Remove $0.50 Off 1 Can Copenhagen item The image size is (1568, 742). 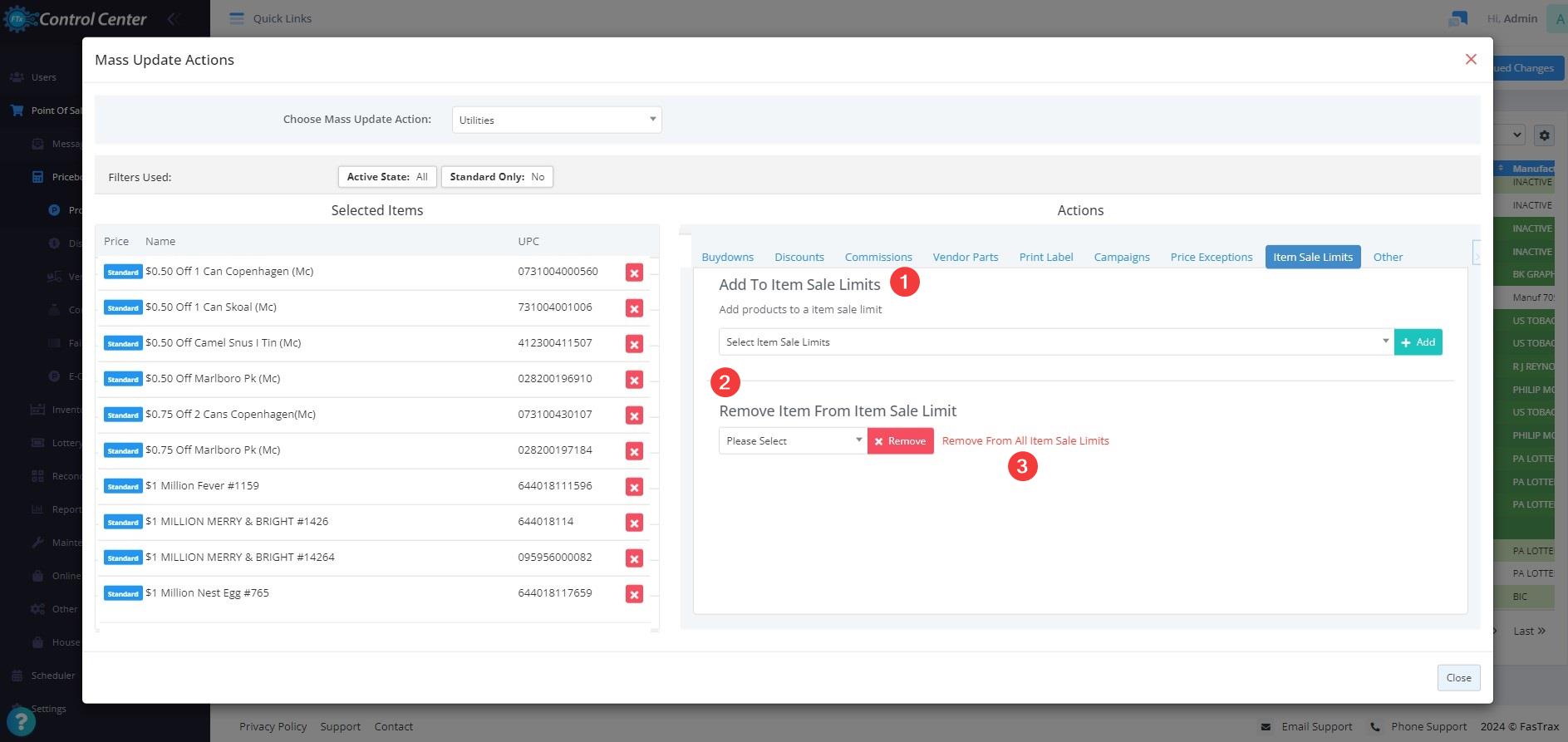(634, 273)
